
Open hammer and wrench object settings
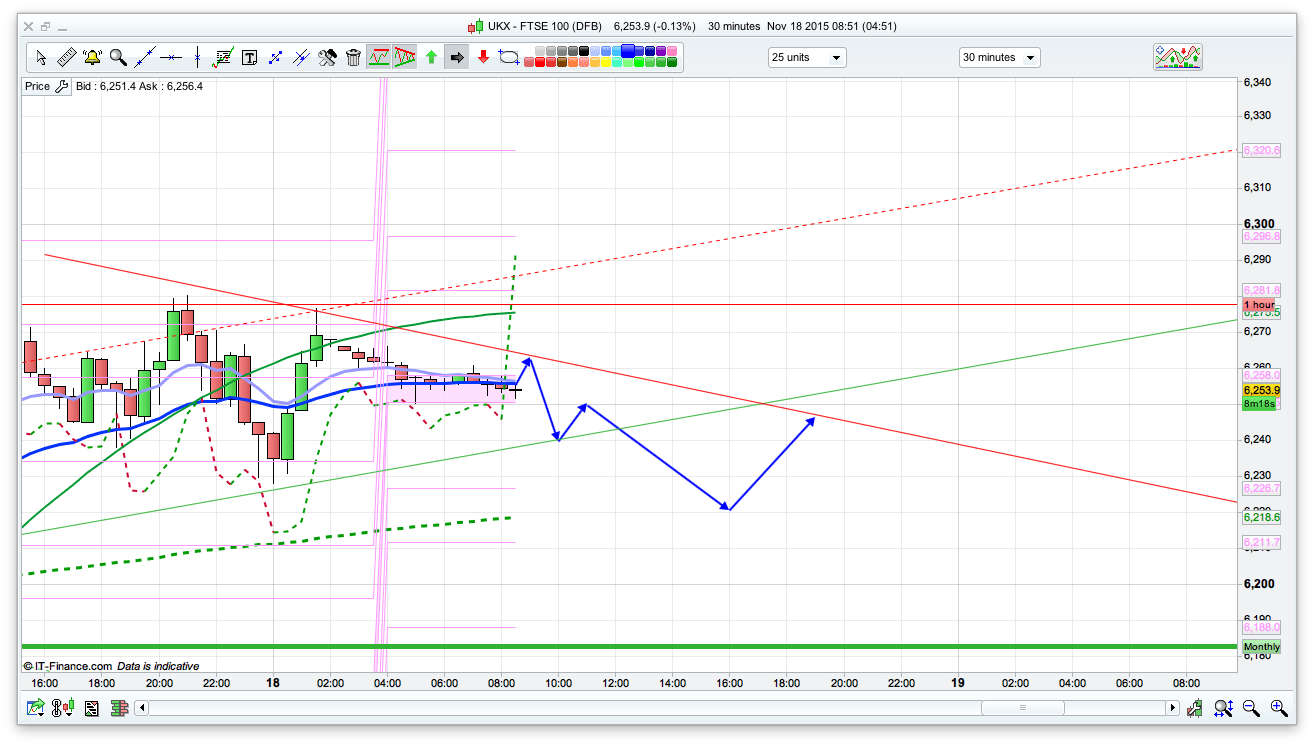[327, 57]
